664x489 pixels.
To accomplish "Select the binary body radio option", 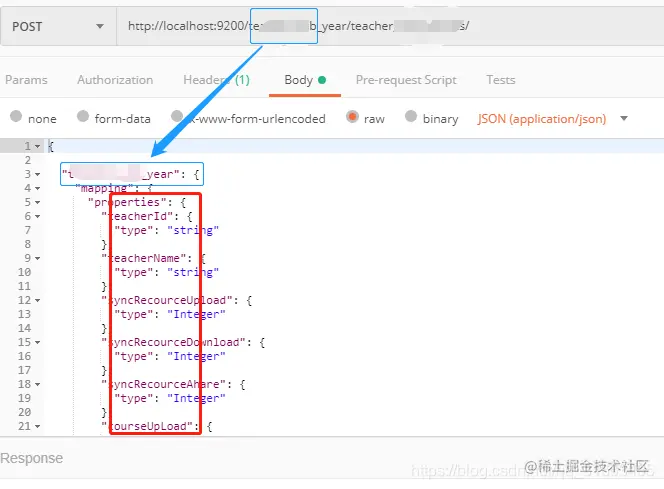I will (x=411, y=116).
